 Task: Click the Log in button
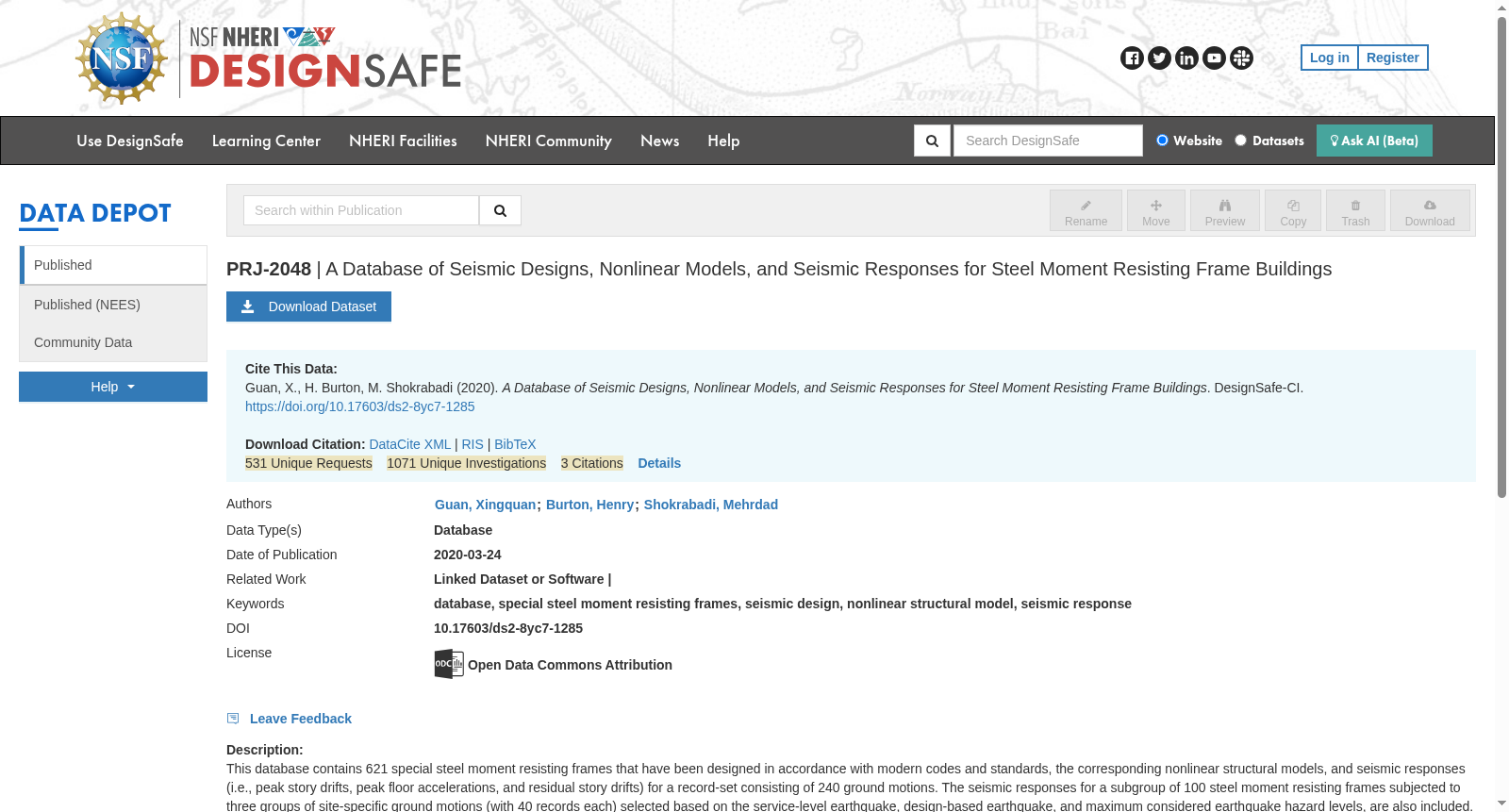tap(1329, 58)
